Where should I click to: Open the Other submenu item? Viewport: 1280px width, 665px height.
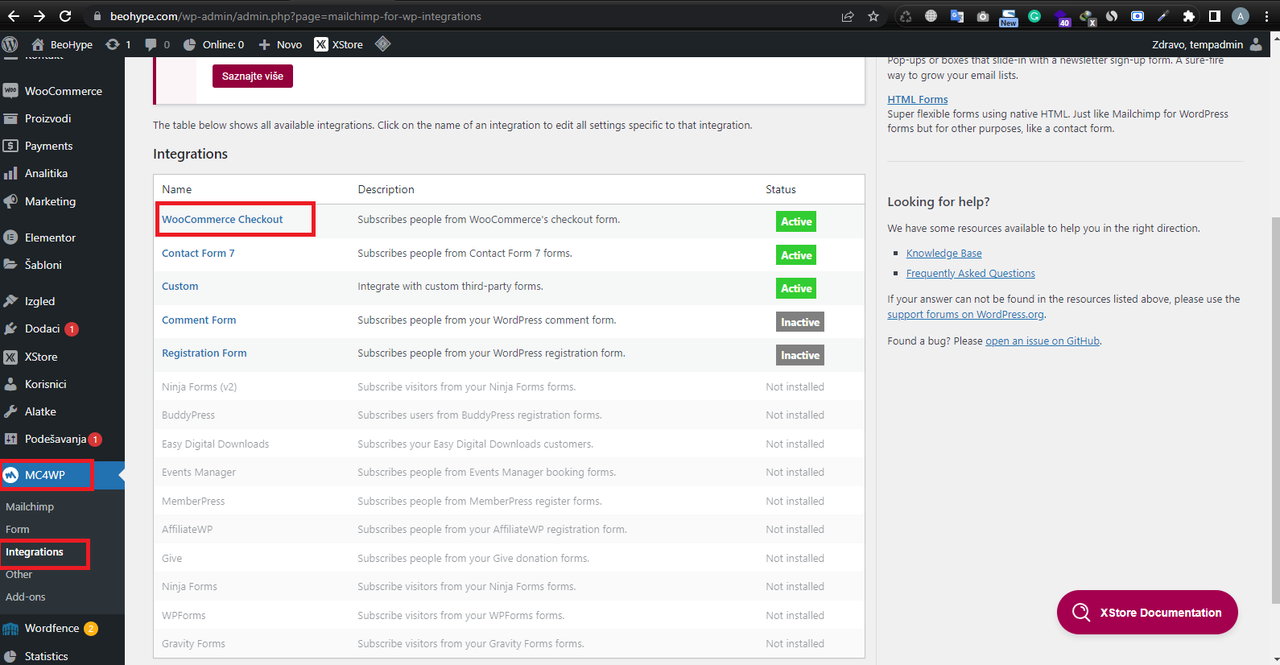[x=19, y=574]
